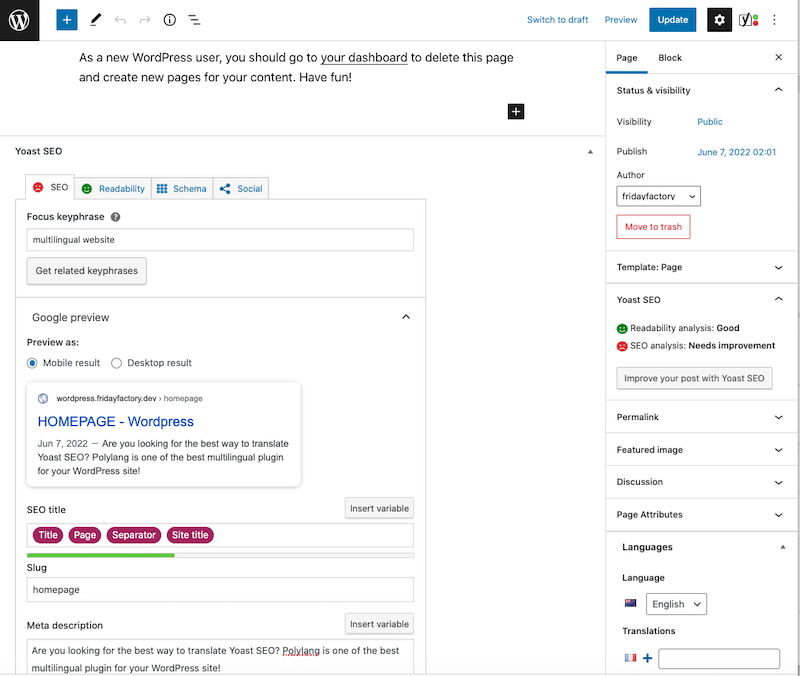Click the HOMEPAGE - Wordpress preview title
The height and width of the screenshot is (676, 800).
tap(116, 421)
